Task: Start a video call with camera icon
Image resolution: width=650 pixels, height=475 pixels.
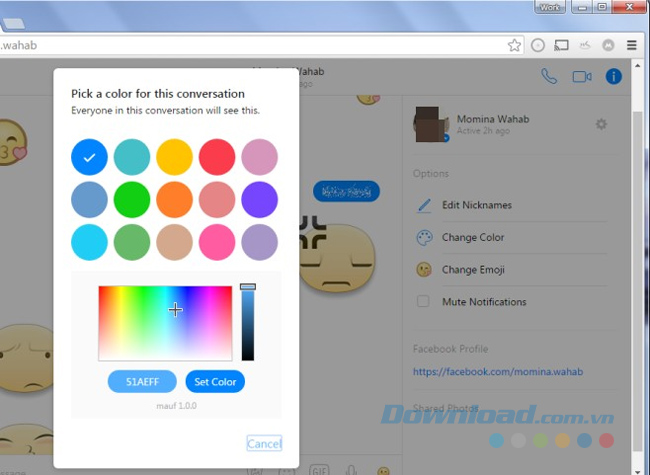Action: click(x=581, y=76)
